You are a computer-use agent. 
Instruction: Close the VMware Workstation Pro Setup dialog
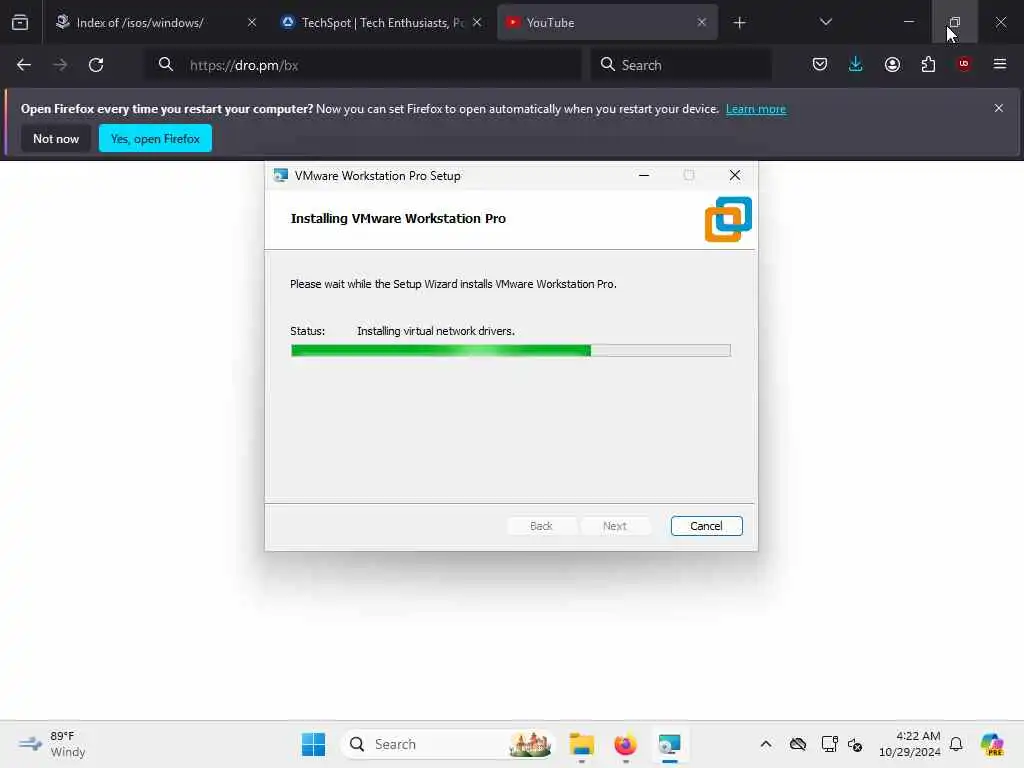(735, 175)
